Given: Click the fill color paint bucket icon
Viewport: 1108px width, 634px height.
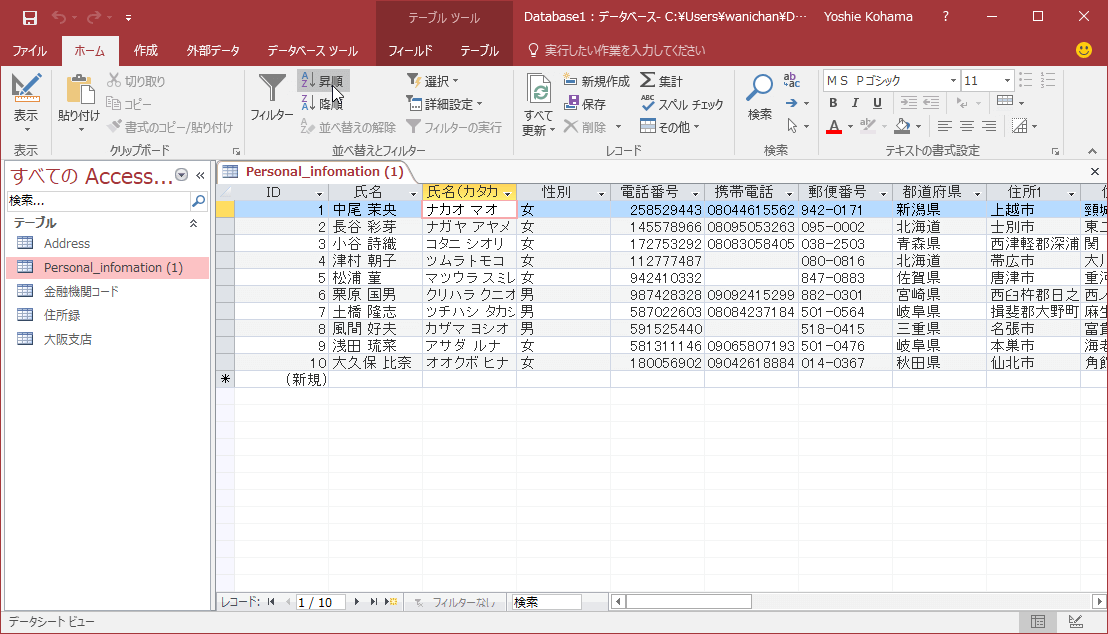Looking at the screenshot, I should click(902, 127).
